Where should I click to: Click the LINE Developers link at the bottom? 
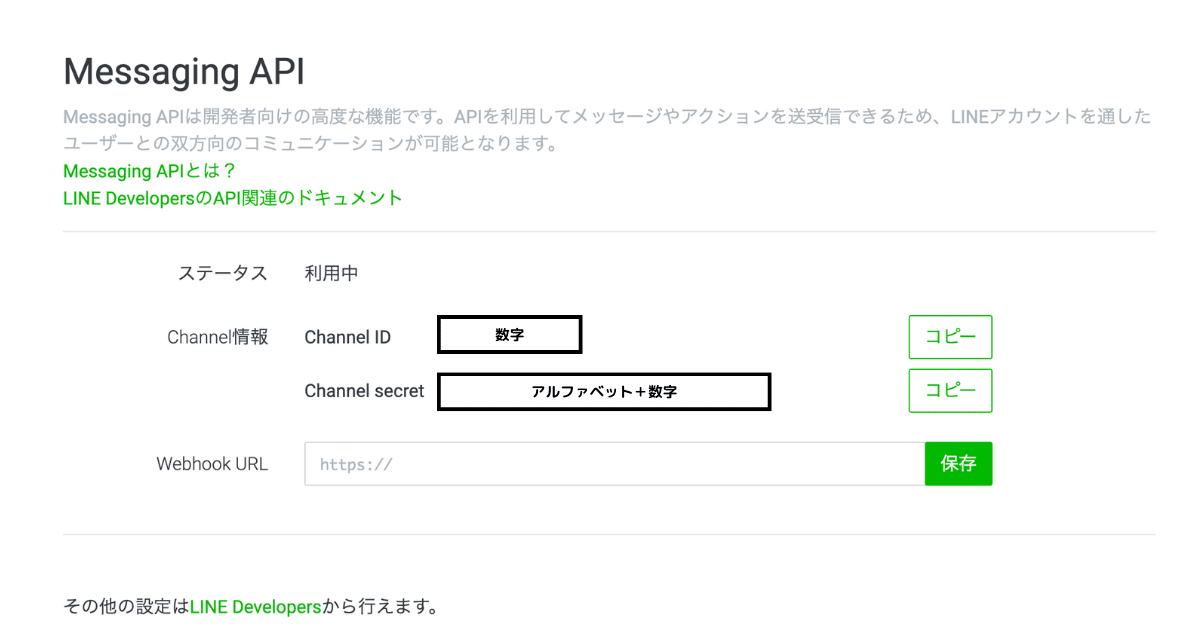click(x=256, y=606)
